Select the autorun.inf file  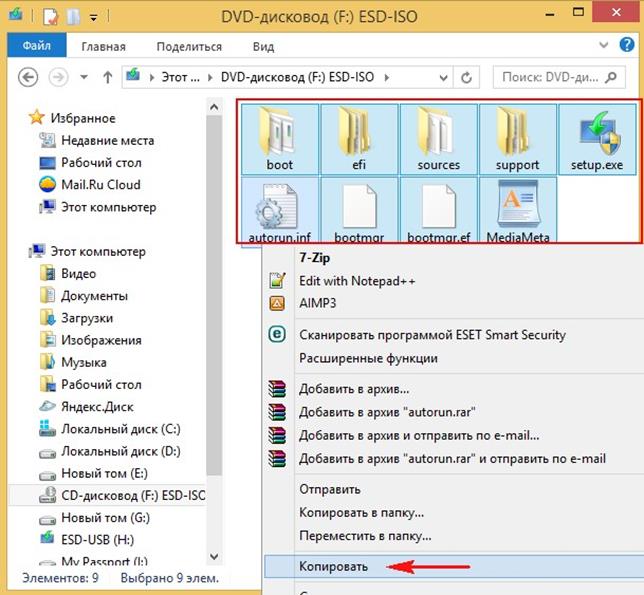tap(280, 210)
